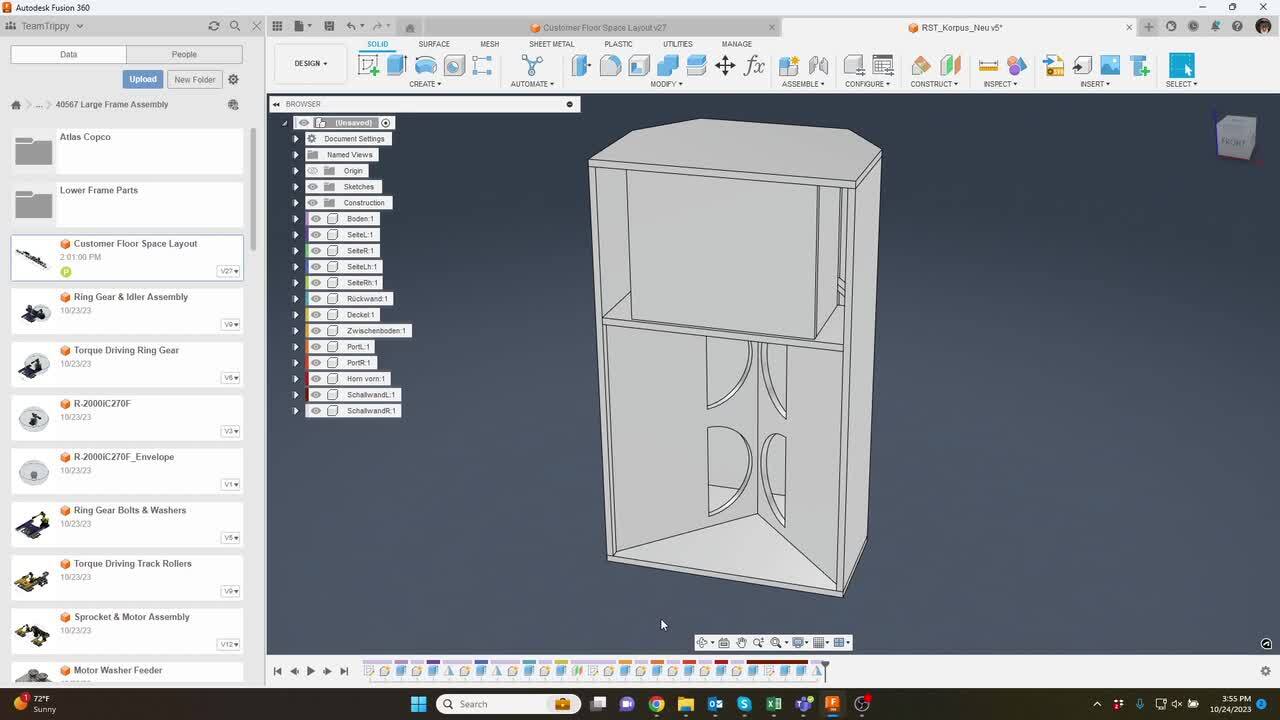Click the Measure tool icon
This screenshot has height=720, width=1280.
[x=988, y=66]
